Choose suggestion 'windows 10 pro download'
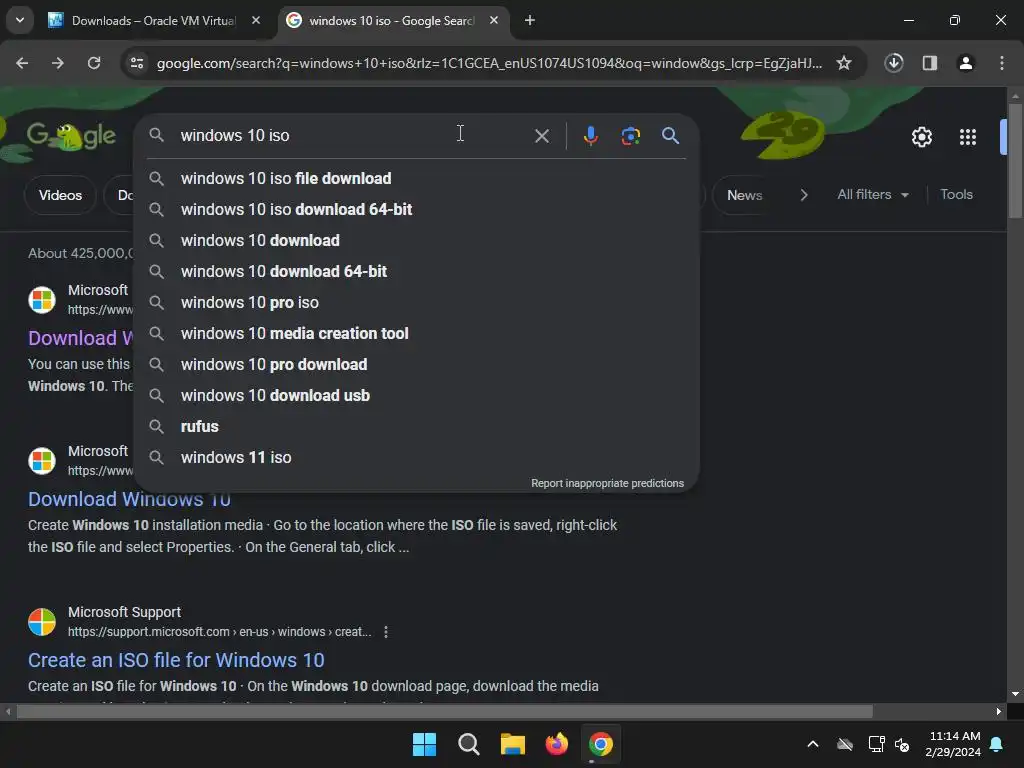The height and width of the screenshot is (768, 1024). pos(417,364)
